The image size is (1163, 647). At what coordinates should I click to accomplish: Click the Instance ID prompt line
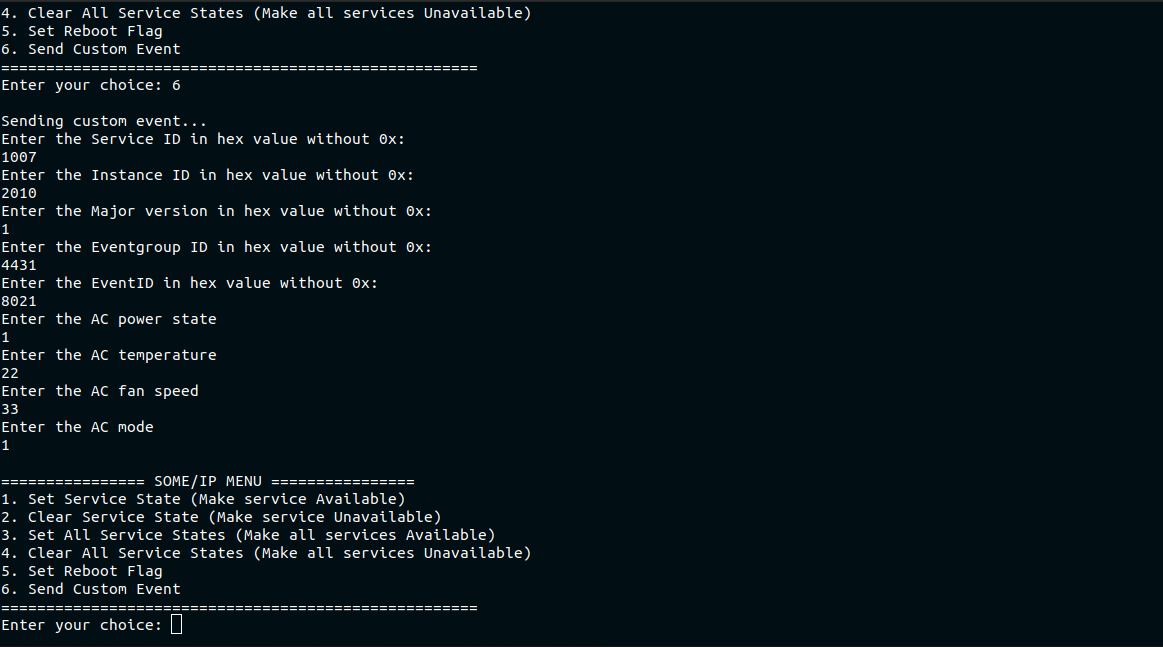[207, 175]
